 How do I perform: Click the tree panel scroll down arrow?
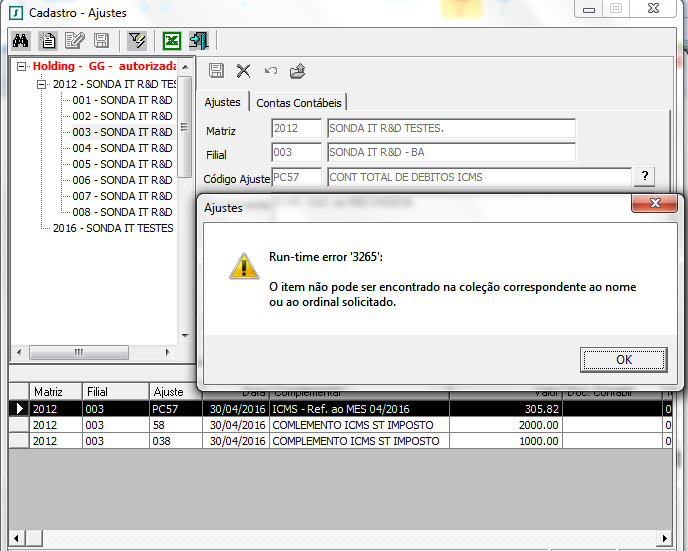click(x=185, y=336)
